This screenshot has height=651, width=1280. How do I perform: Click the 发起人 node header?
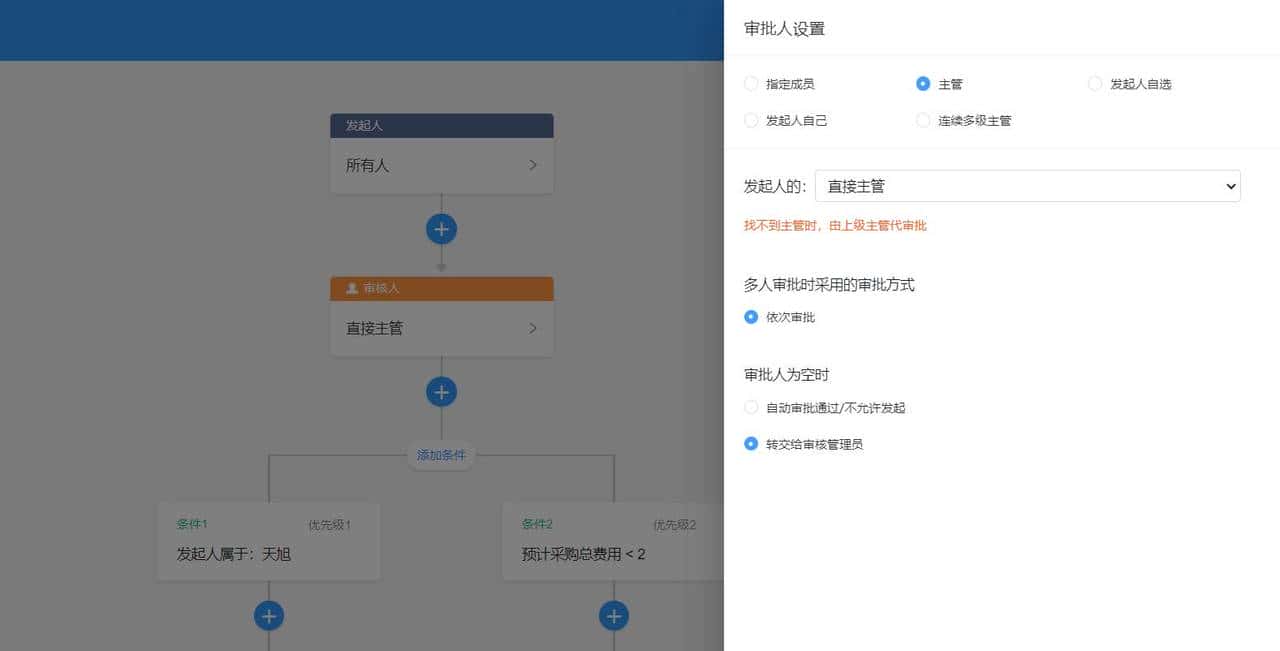[x=441, y=125]
